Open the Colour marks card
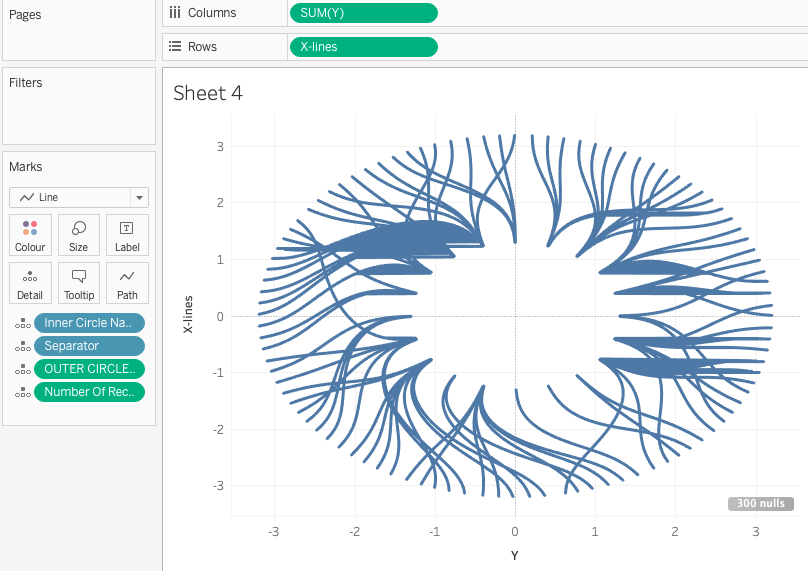Screen dimensions: 808x571 [x=30, y=235]
